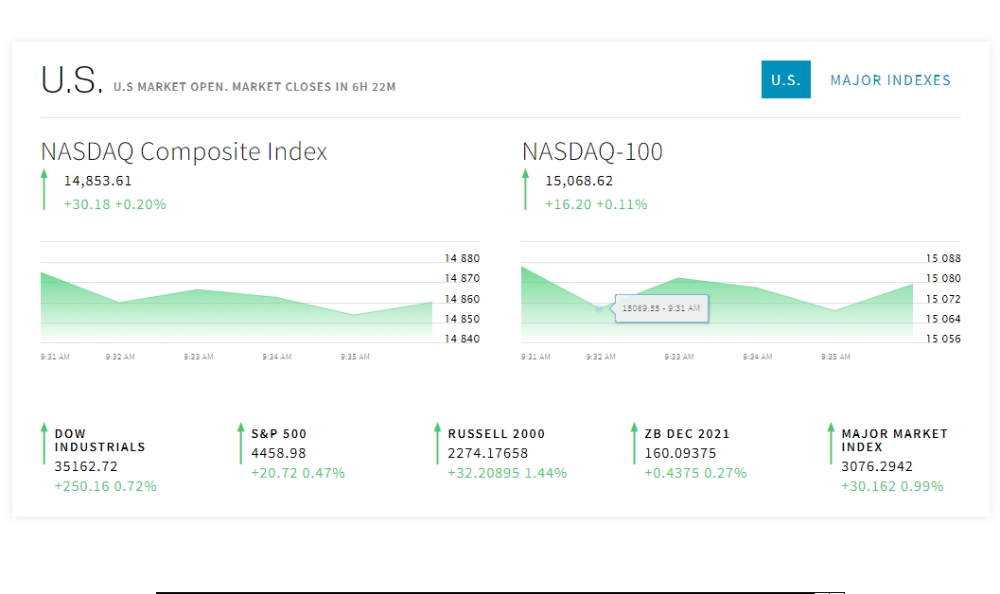Image resolution: width=1000 pixels, height=594 pixels.
Task: Click the Major Market Index value 3076.2942
Action: [877, 466]
